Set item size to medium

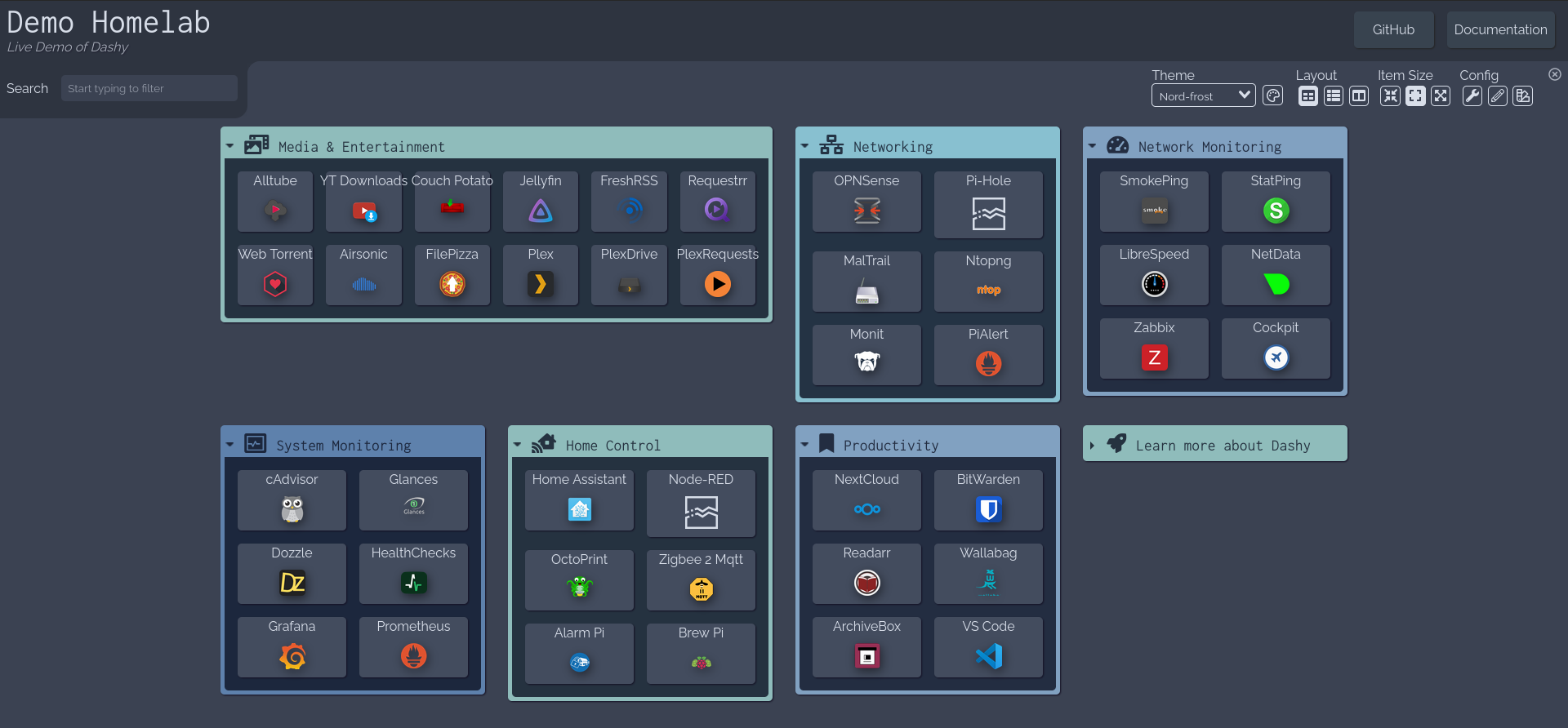[1415, 96]
